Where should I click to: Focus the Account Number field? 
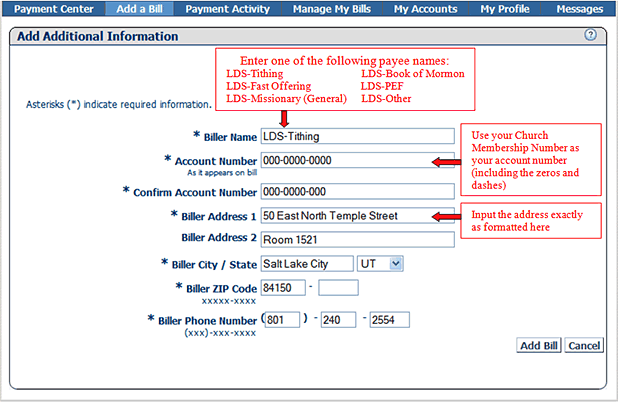[357, 160]
